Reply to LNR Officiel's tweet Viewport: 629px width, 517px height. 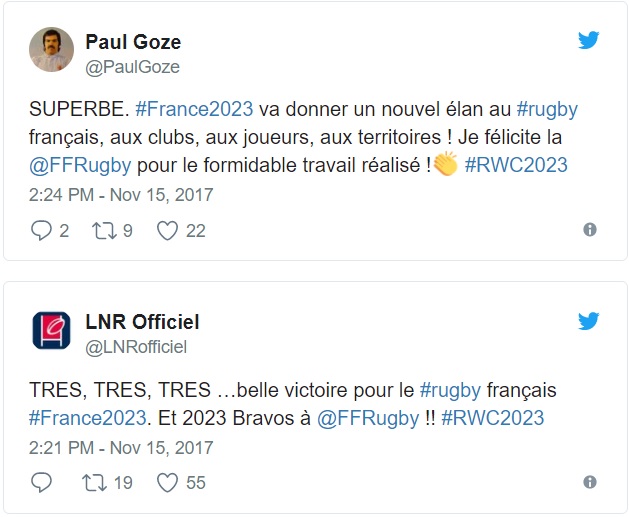[x=41, y=482]
